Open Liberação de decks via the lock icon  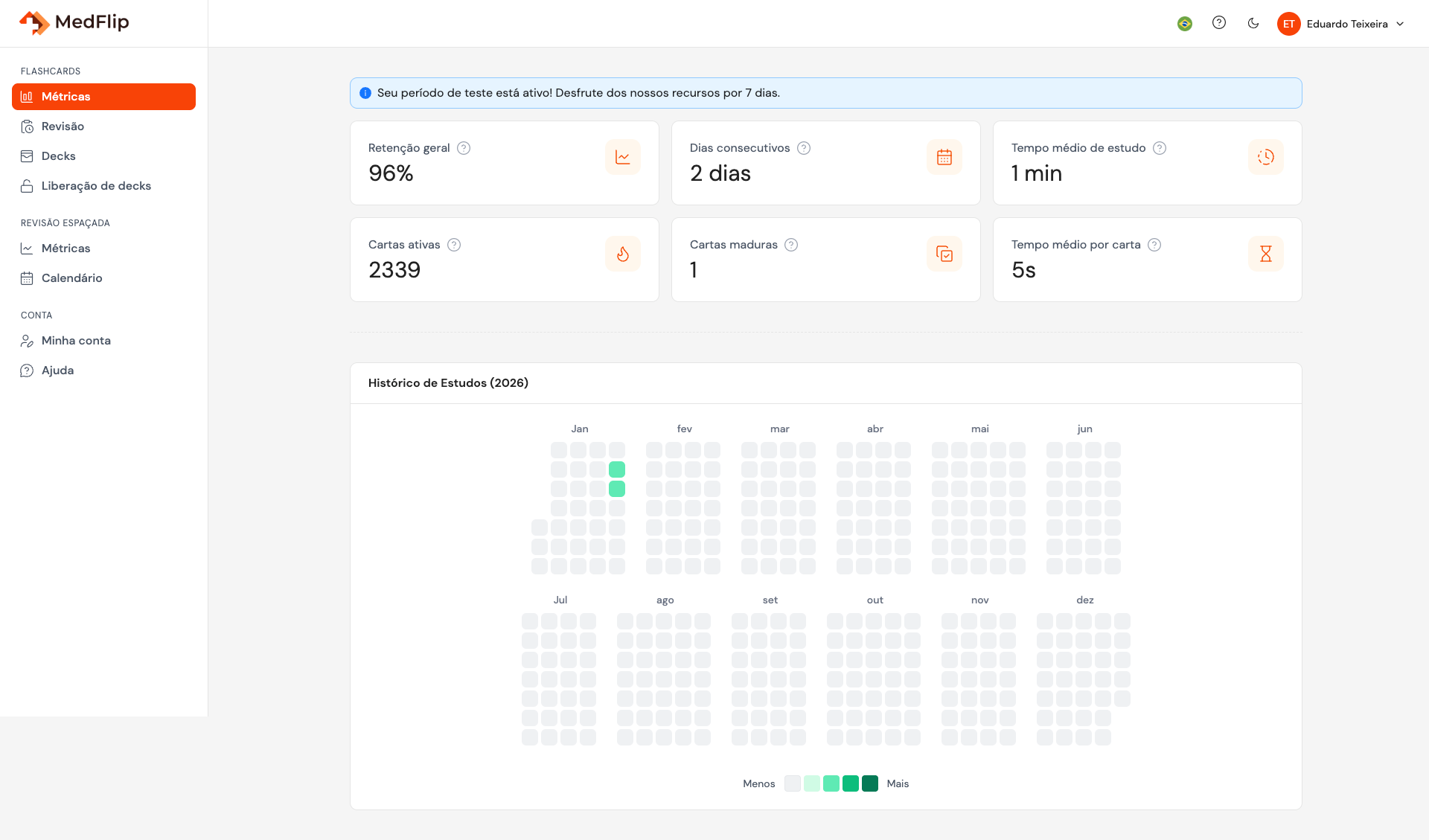(x=27, y=185)
